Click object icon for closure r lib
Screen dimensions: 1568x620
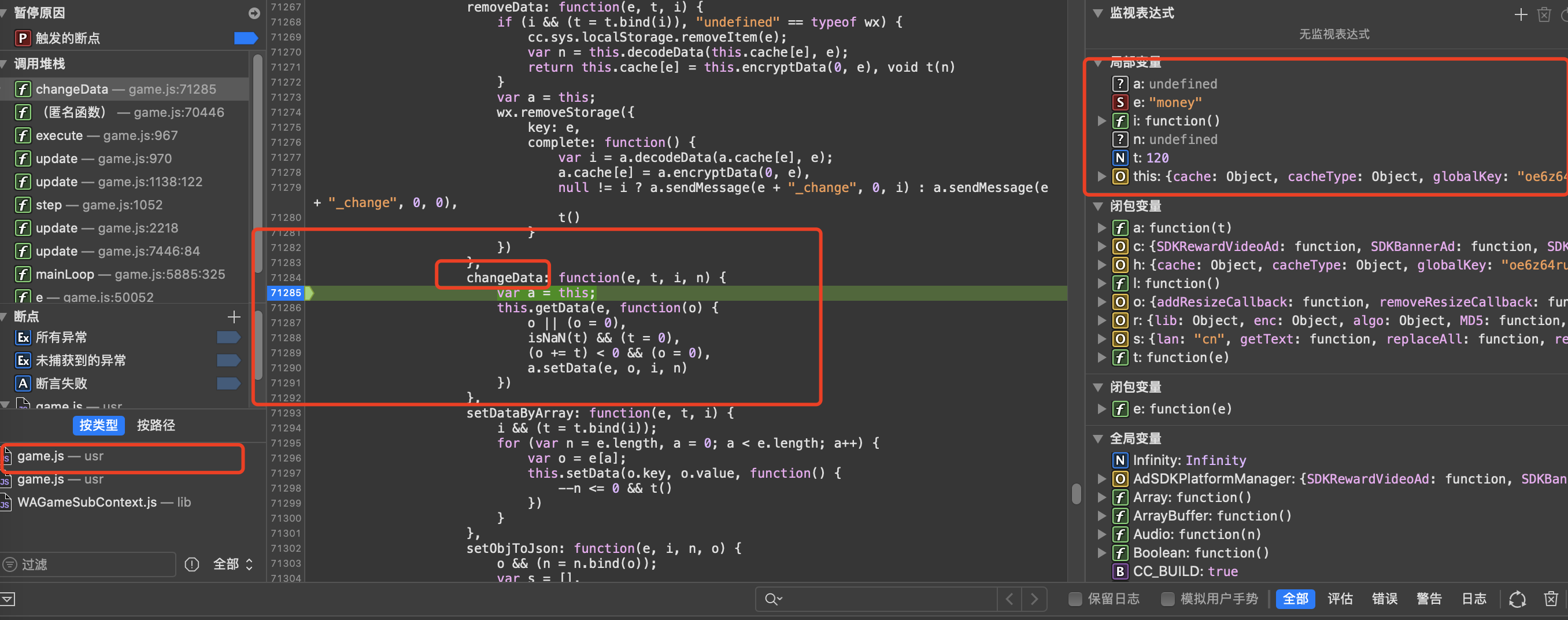1120,321
